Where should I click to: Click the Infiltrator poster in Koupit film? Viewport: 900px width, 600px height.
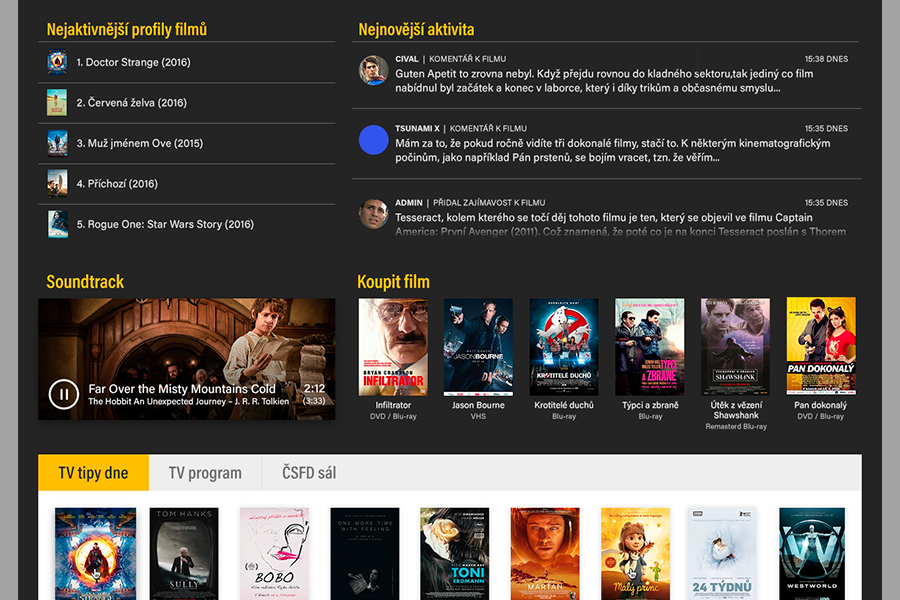coord(393,346)
